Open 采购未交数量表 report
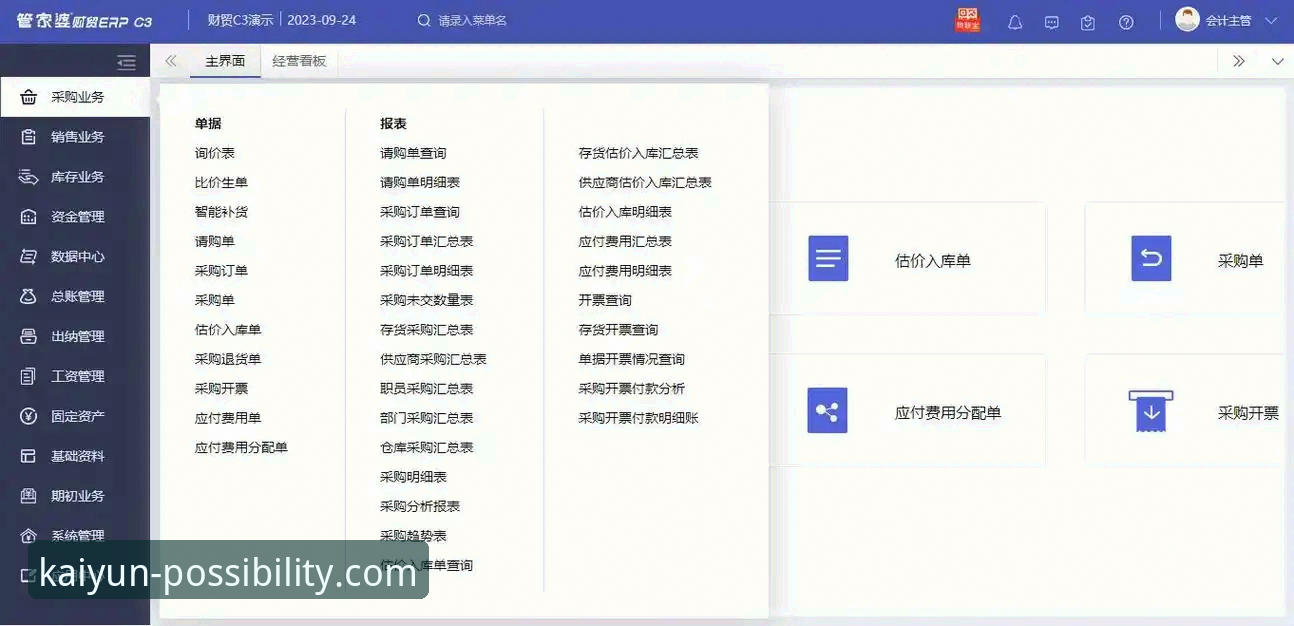 [x=426, y=300]
